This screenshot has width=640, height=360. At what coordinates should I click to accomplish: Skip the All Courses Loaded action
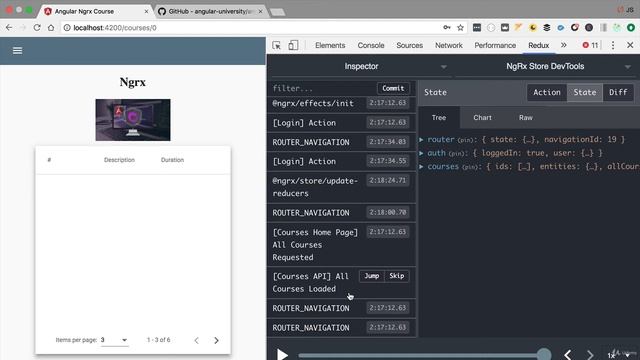(396, 276)
